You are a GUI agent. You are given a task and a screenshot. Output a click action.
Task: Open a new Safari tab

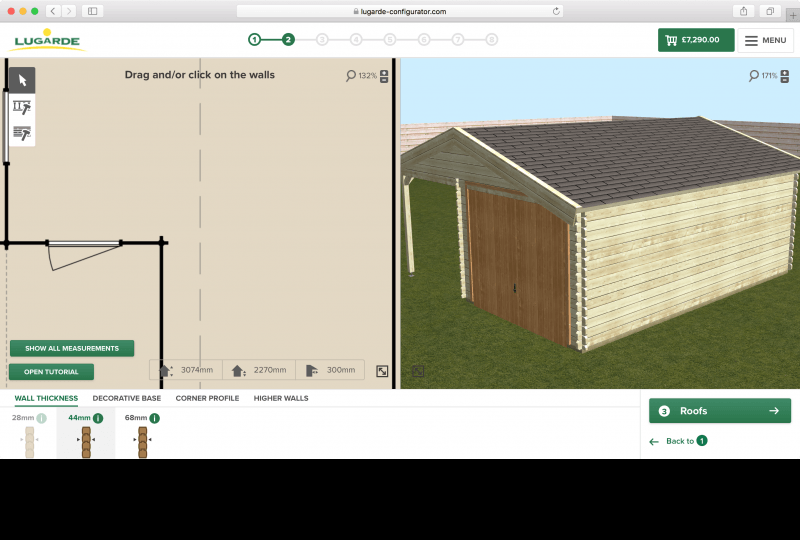coord(792,16)
